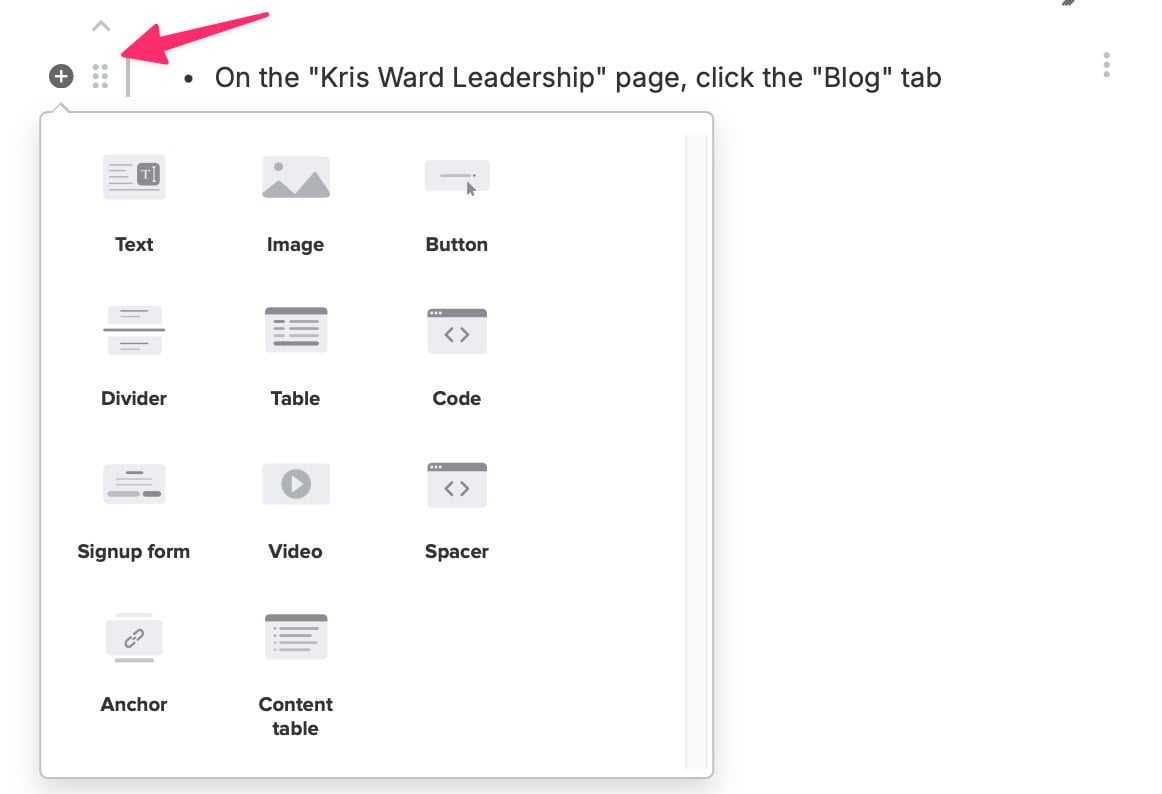Image resolution: width=1162 pixels, height=794 pixels.
Task: Click the six-dot drag handle
Action: point(100,76)
